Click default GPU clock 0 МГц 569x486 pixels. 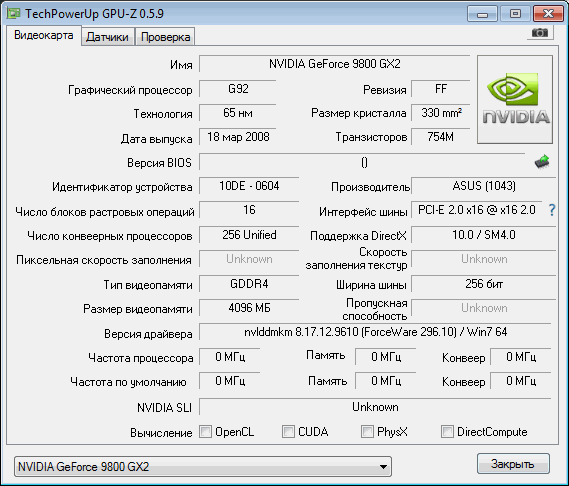click(x=229, y=381)
